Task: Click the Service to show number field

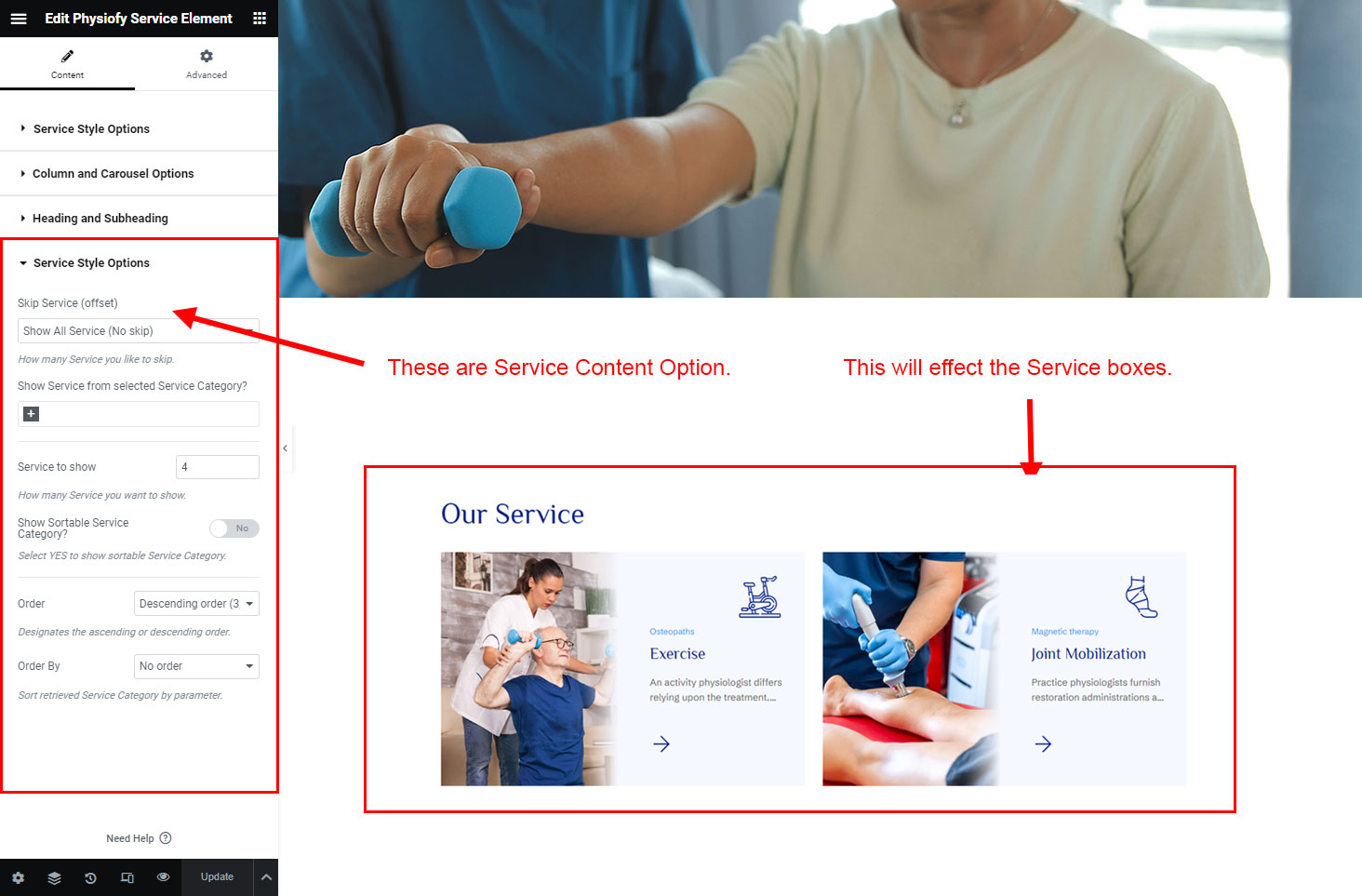Action: 218,467
